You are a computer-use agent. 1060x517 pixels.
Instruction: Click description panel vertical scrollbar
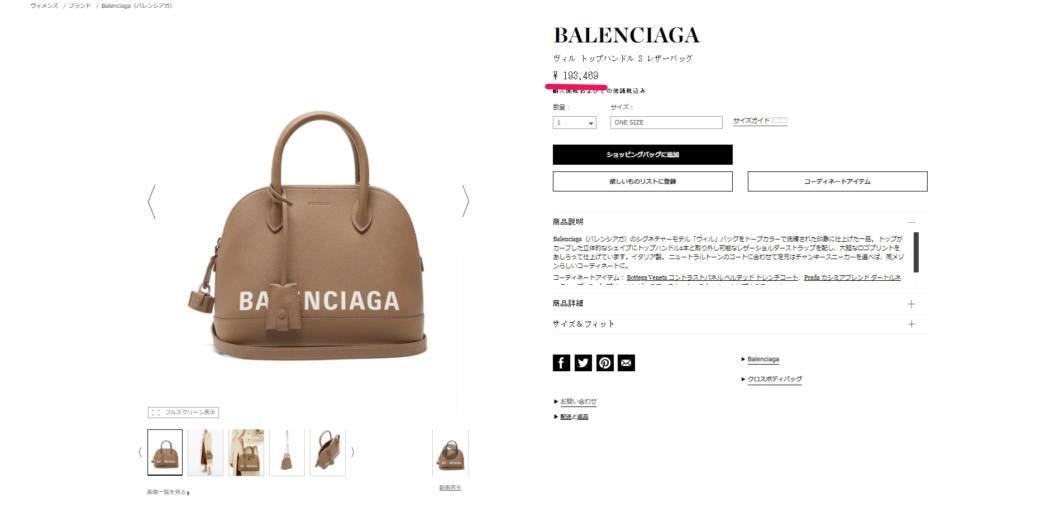(916, 252)
